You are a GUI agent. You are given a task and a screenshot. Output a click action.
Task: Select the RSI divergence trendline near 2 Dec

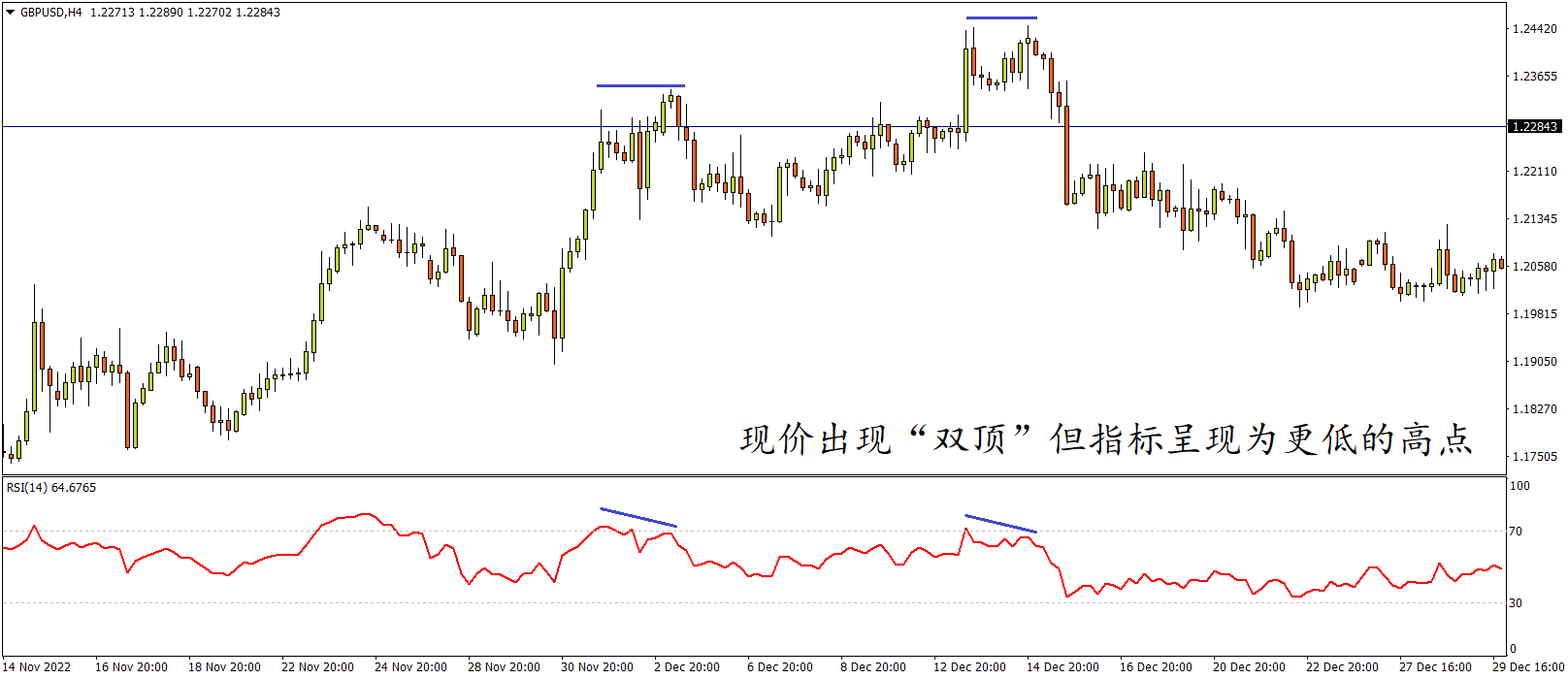click(x=637, y=517)
